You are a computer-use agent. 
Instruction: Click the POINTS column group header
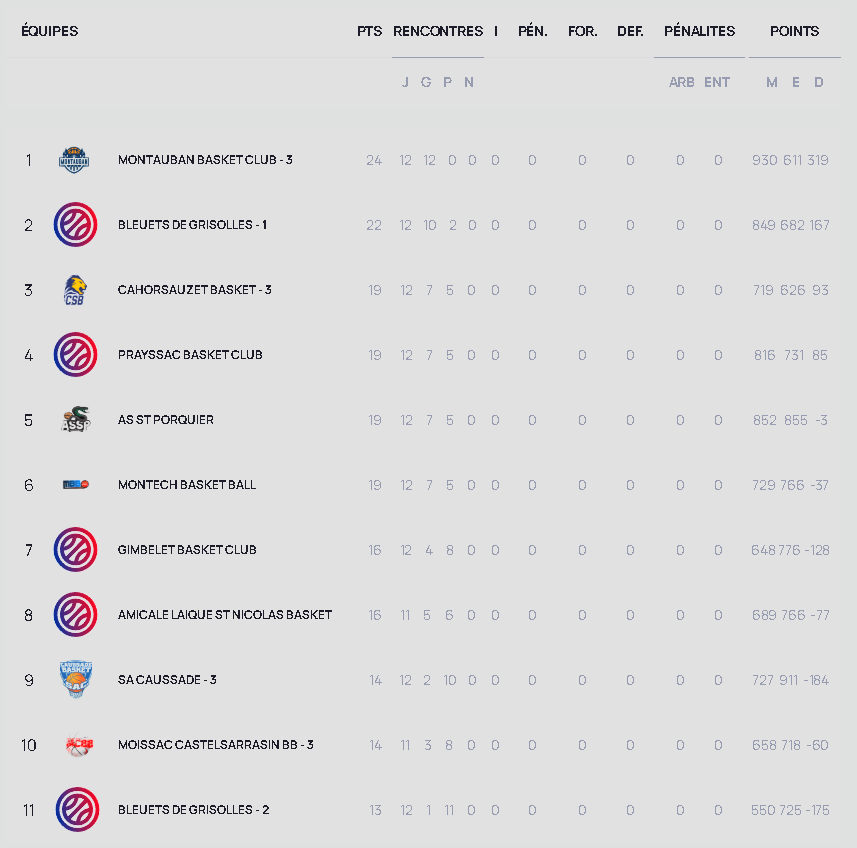pyautogui.click(x=794, y=31)
